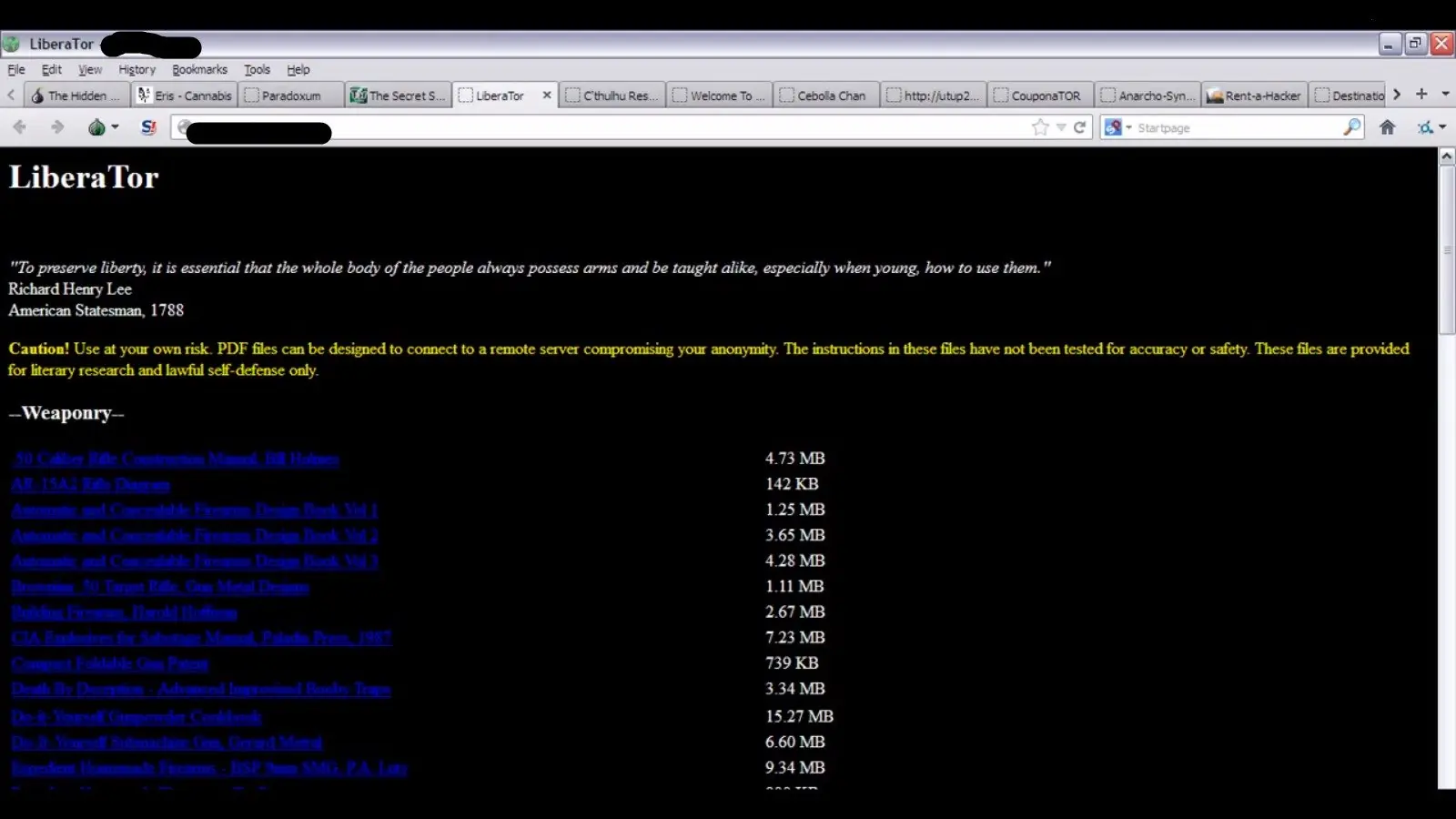
Task: Open the Tools menu
Action: [257, 69]
